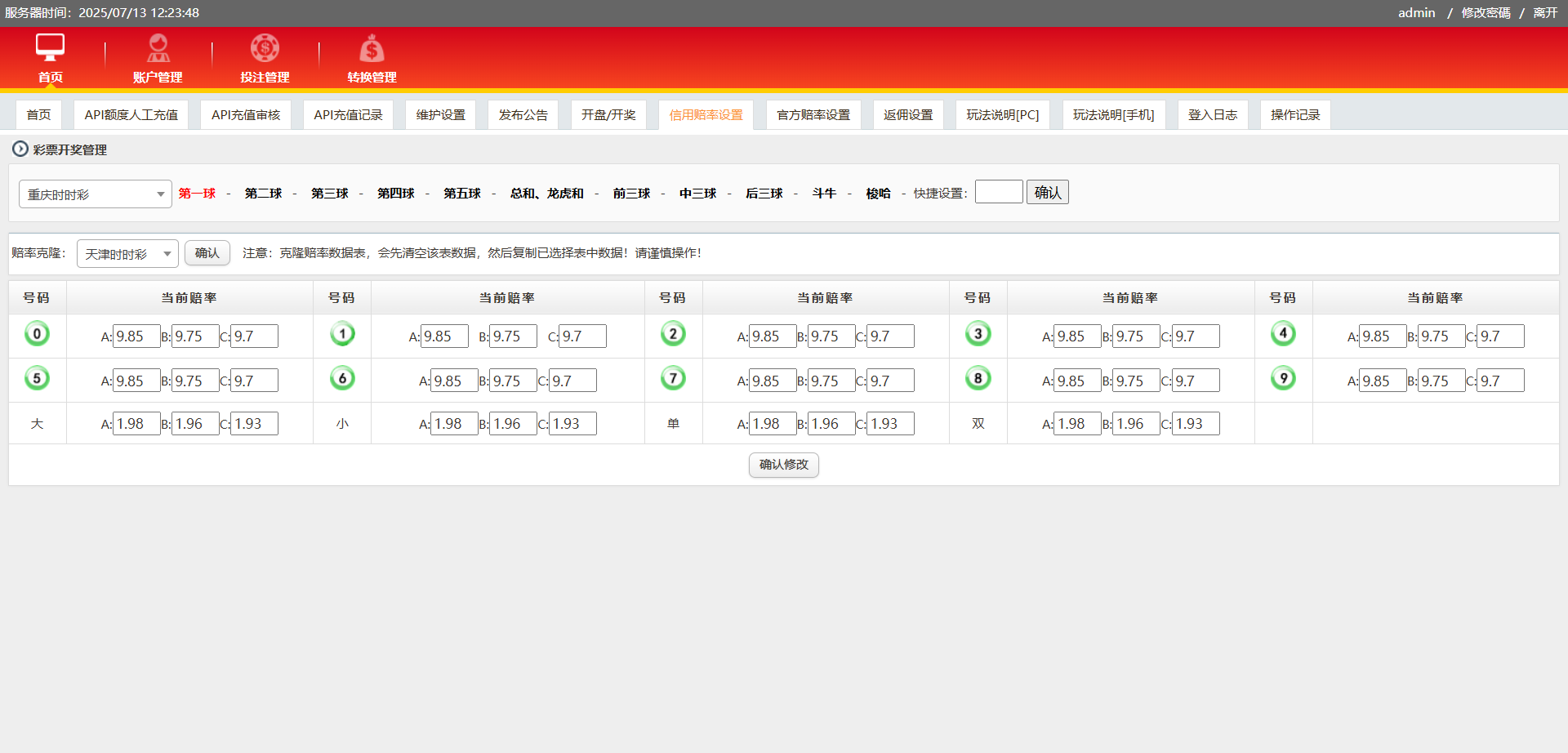Confirm odds clone with 确认 button
Viewport: 1568px width, 753px height.
[x=207, y=253]
